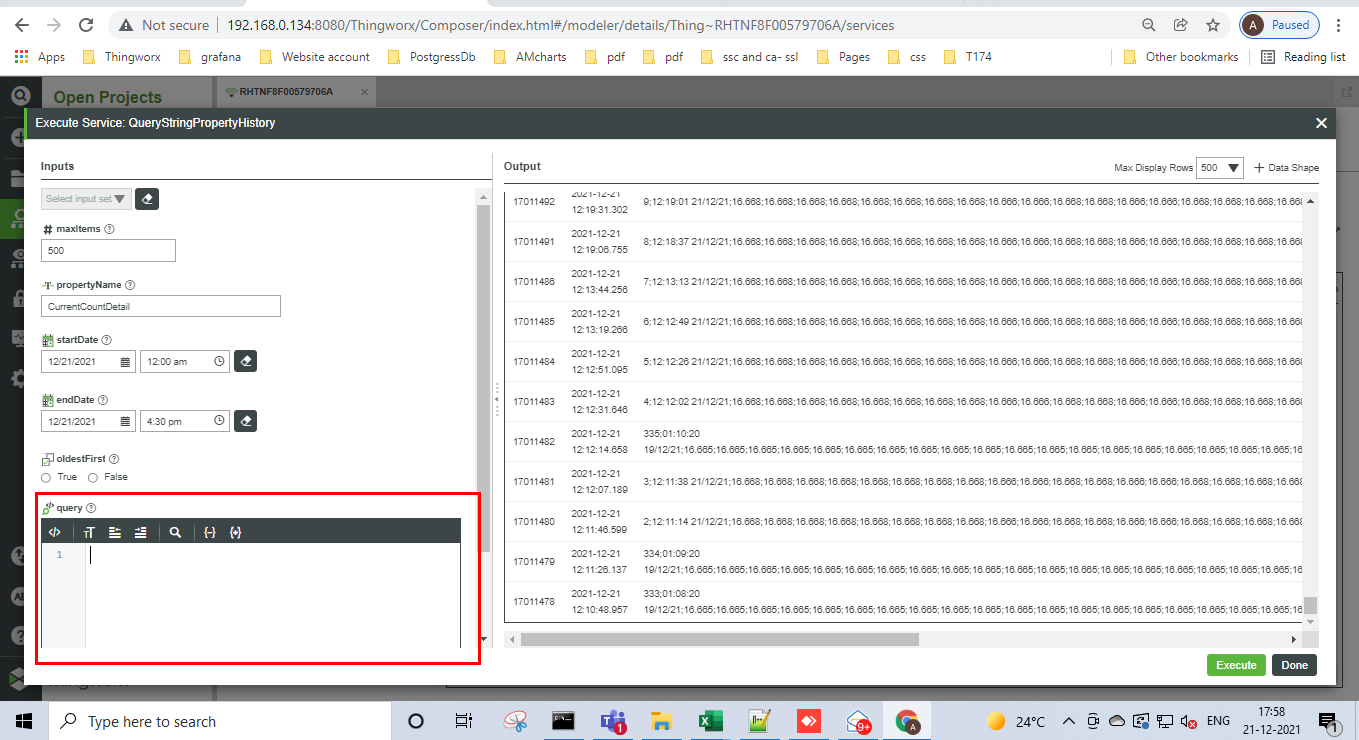Switch to the RHTNF8F00579706A tab
1359x740 pixels.
[x=285, y=92]
